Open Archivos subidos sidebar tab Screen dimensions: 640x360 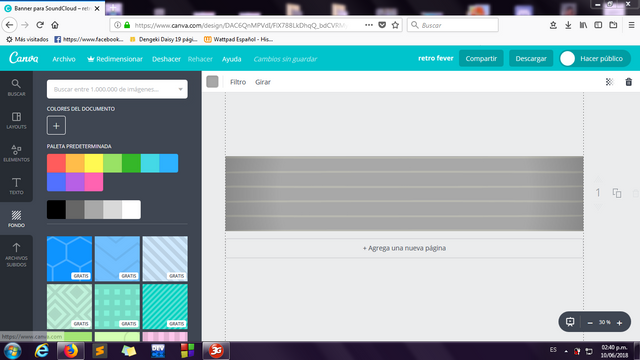16,254
